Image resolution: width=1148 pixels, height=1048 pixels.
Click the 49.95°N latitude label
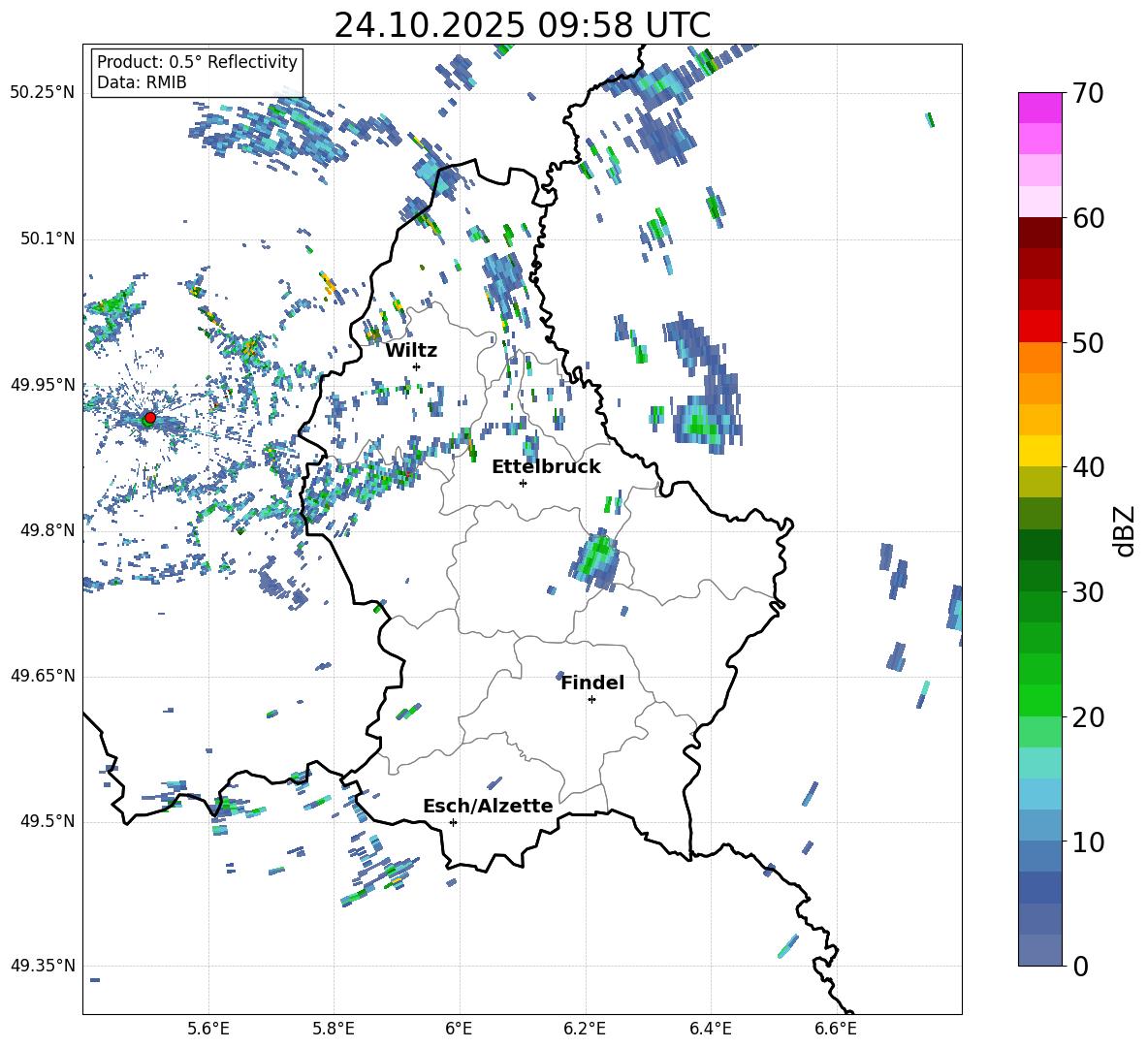pyautogui.click(x=43, y=385)
